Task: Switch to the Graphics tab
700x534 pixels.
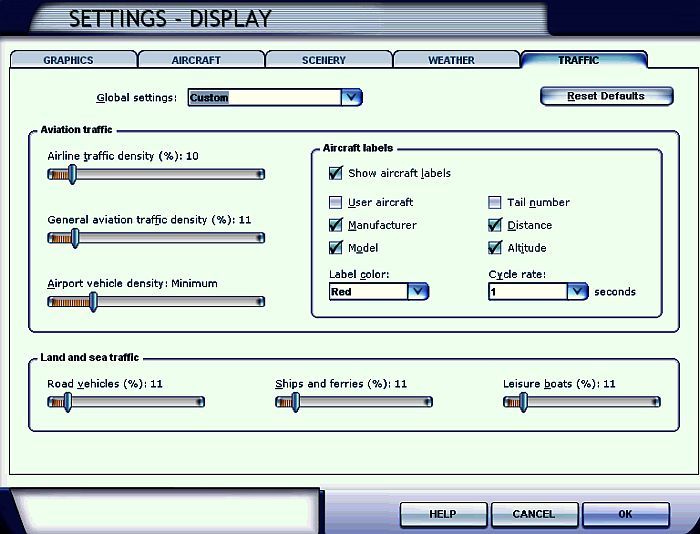Action: pyautogui.click(x=68, y=60)
